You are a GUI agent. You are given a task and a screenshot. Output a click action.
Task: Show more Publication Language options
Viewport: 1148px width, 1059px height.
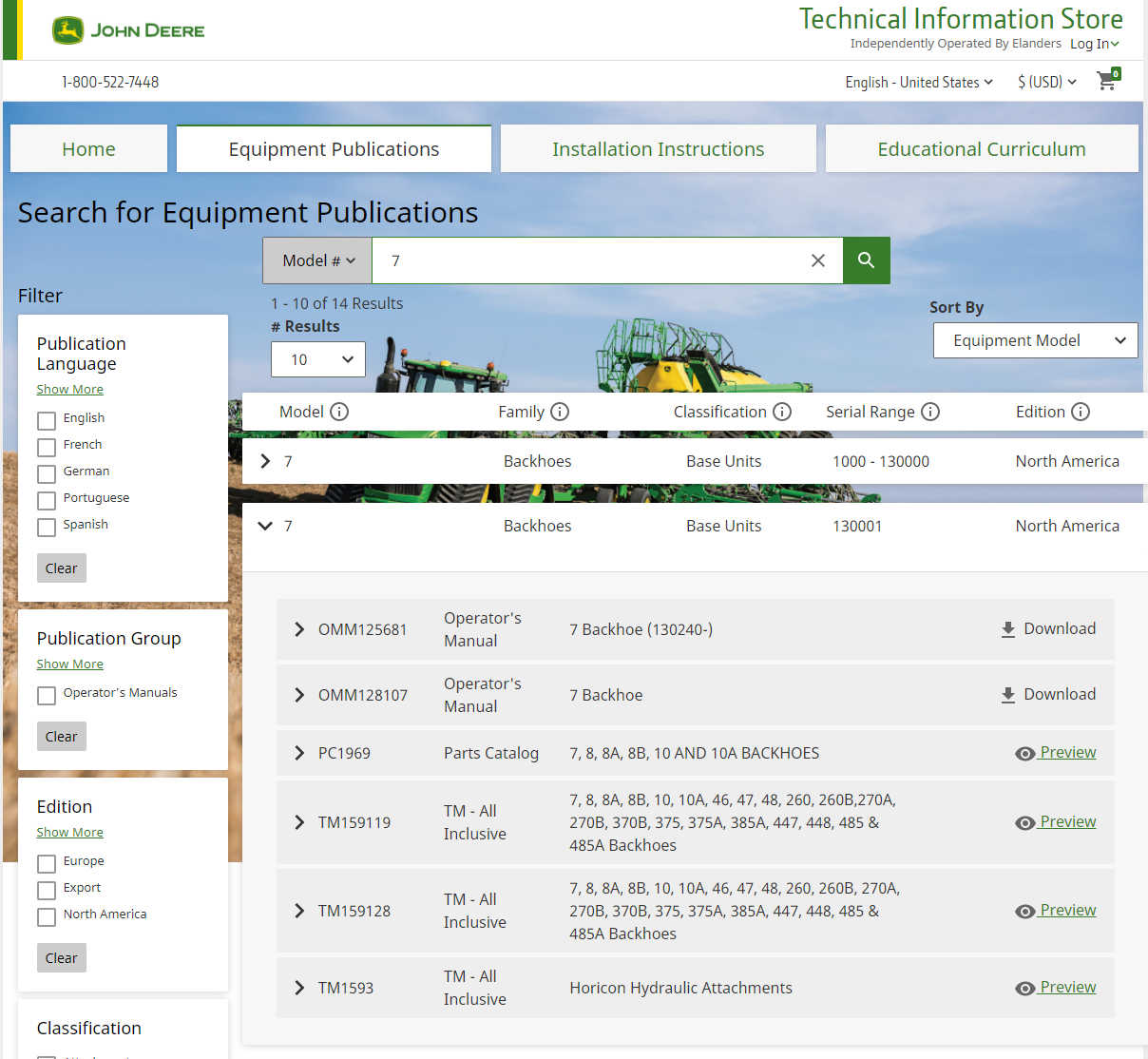click(70, 390)
